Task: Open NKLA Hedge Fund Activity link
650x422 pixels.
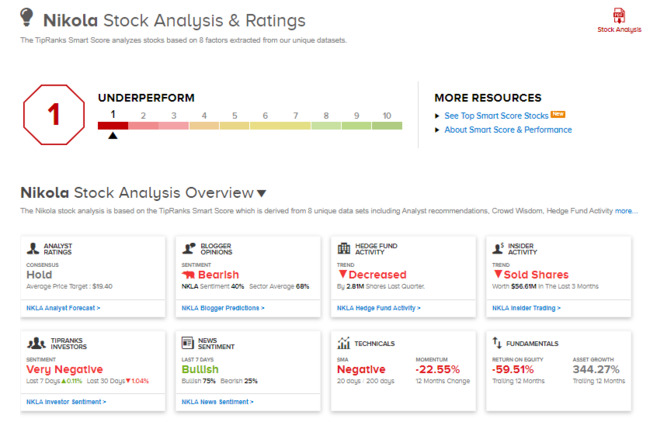Action: (376, 308)
